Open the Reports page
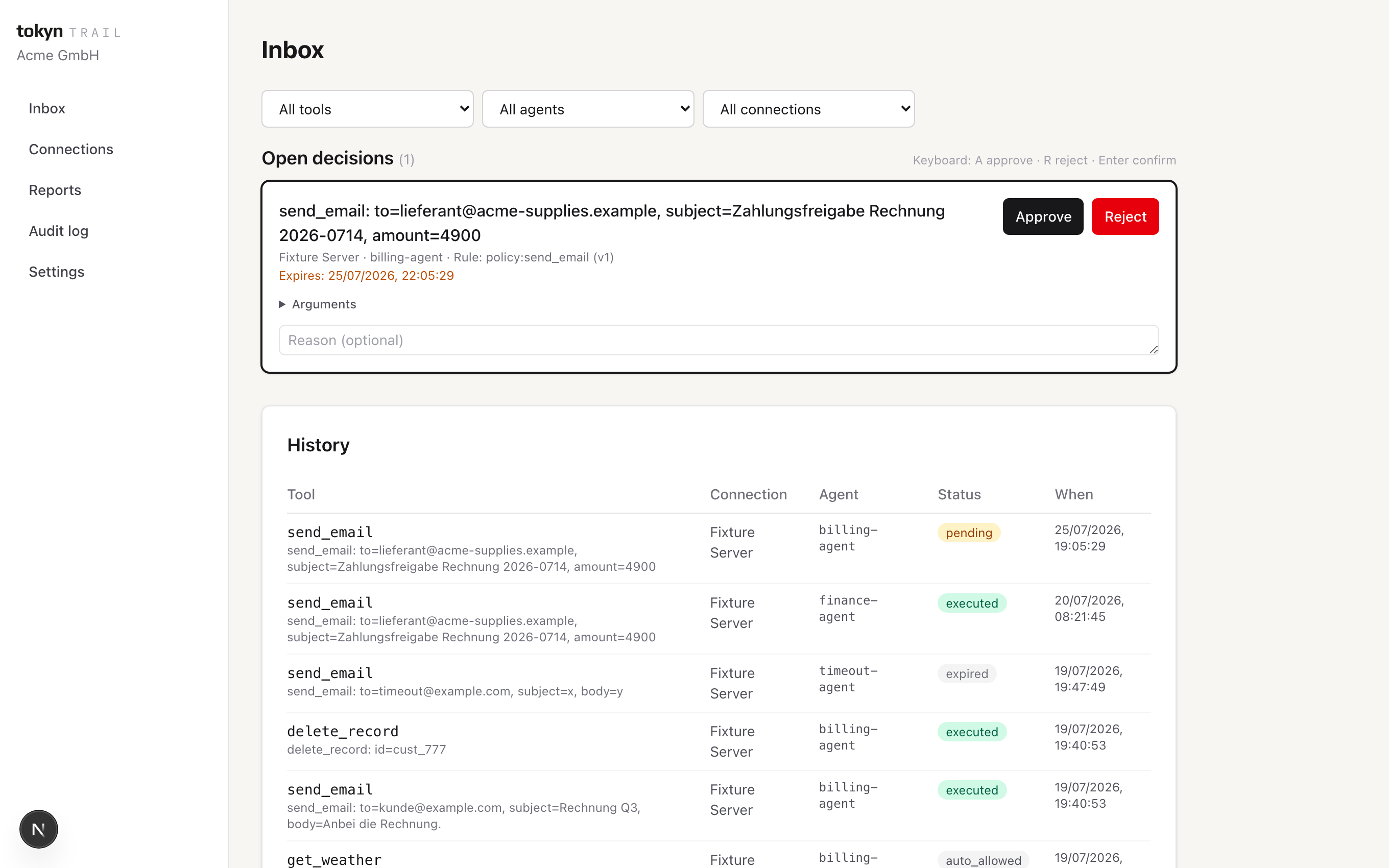The image size is (1389, 868). [55, 190]
